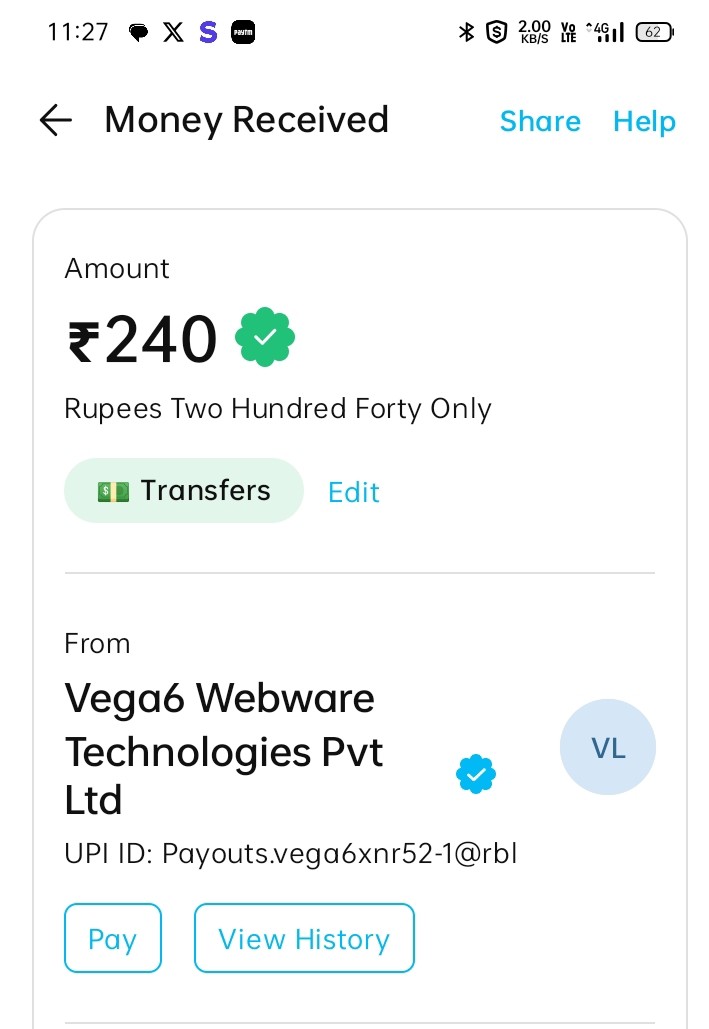Share this payment receipt
Viewport: 709px width, 1029px height.
[540, 121]
